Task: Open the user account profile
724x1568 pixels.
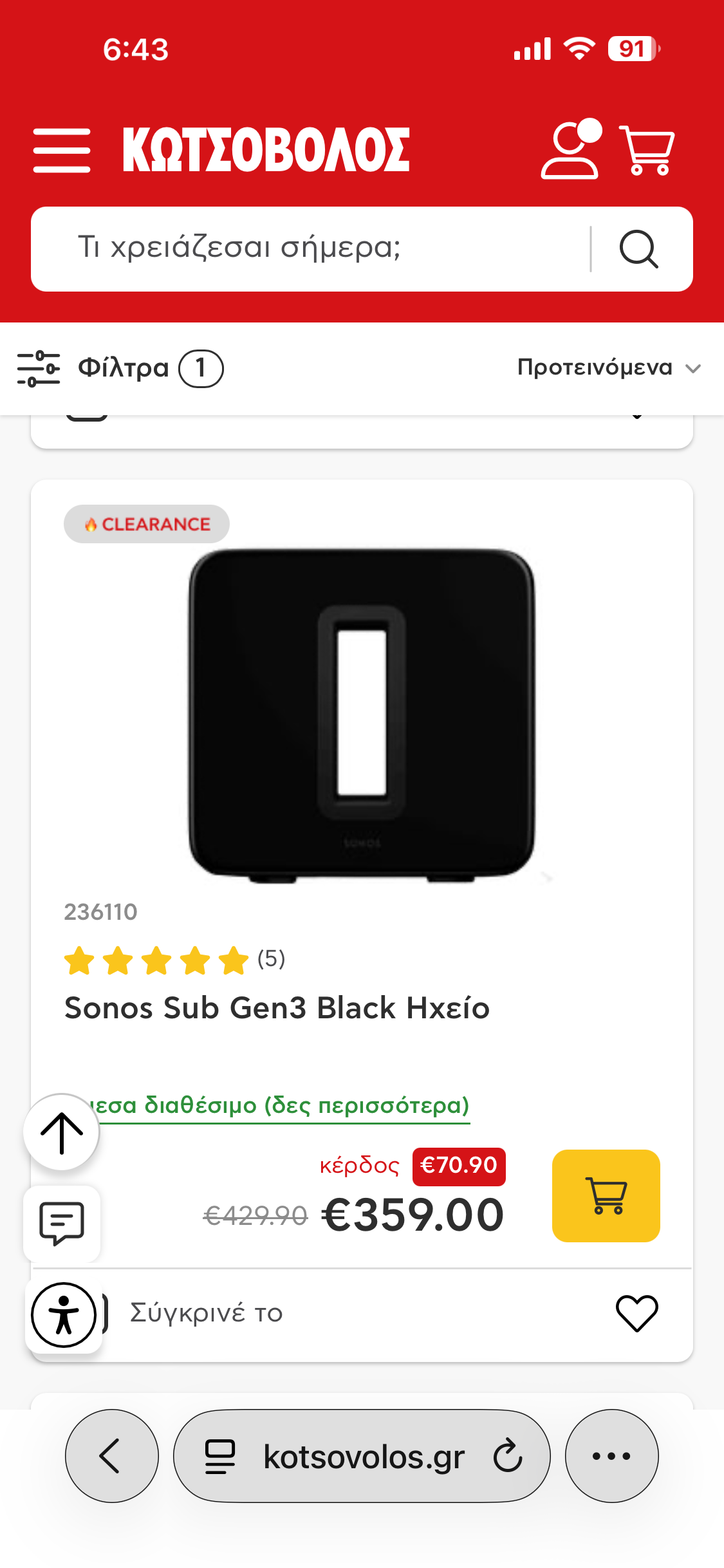Action: pyautogui.click(x=570, y=149)
